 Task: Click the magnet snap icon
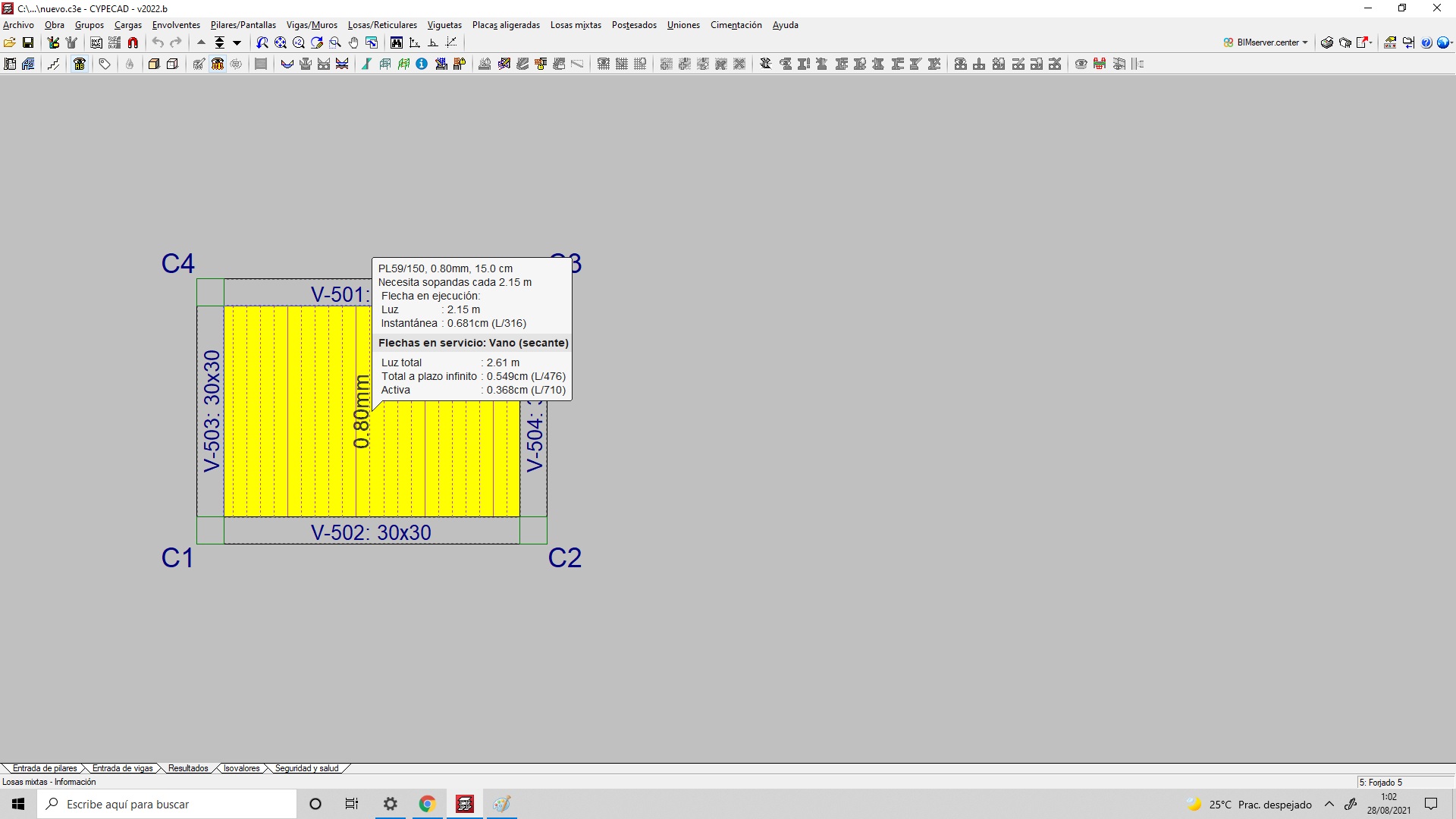click(133, 42)
